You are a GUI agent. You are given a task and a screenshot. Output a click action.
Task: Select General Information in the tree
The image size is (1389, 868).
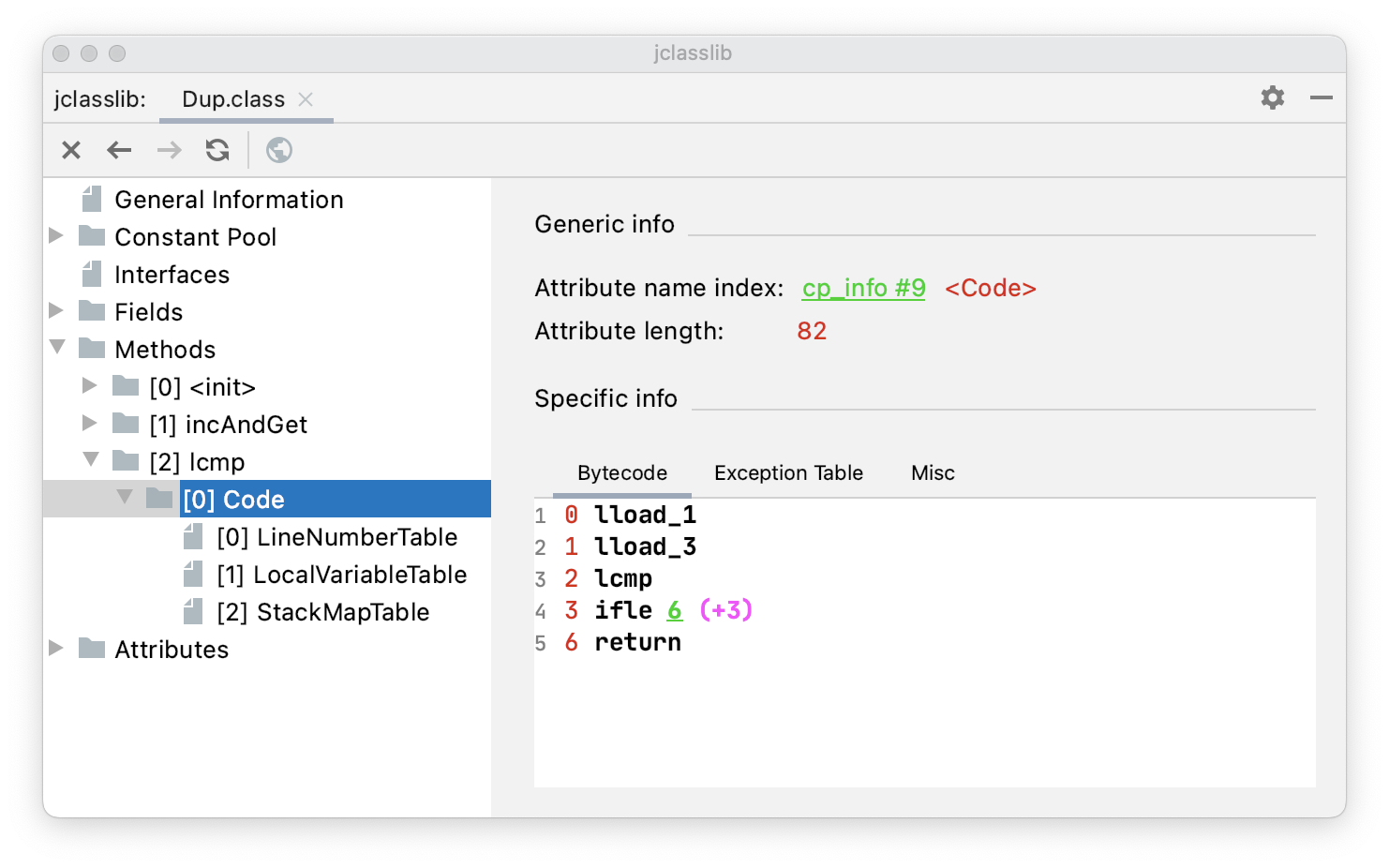tap(229, 200)
